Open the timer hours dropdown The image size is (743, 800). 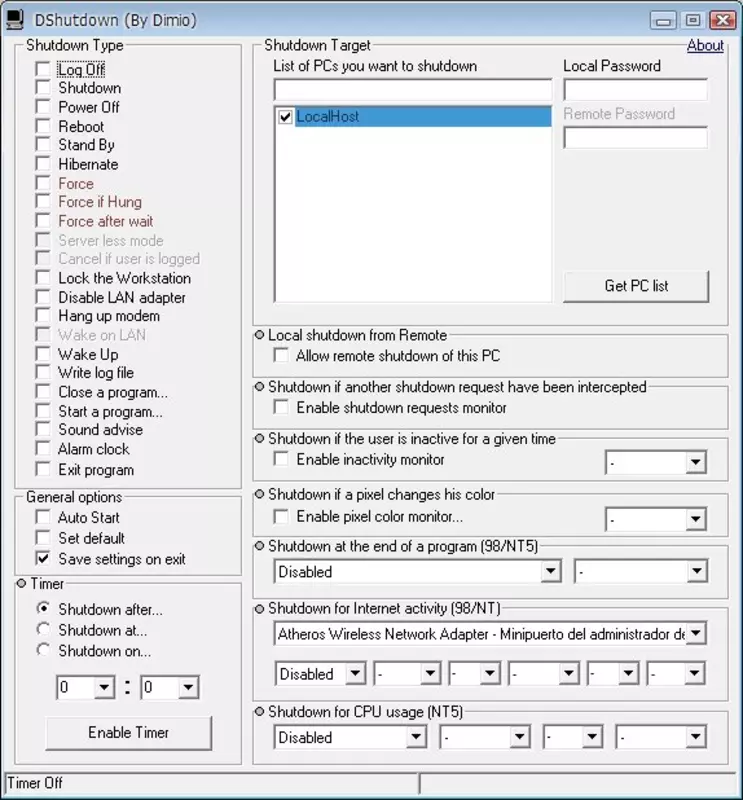(x=104, y=687)
